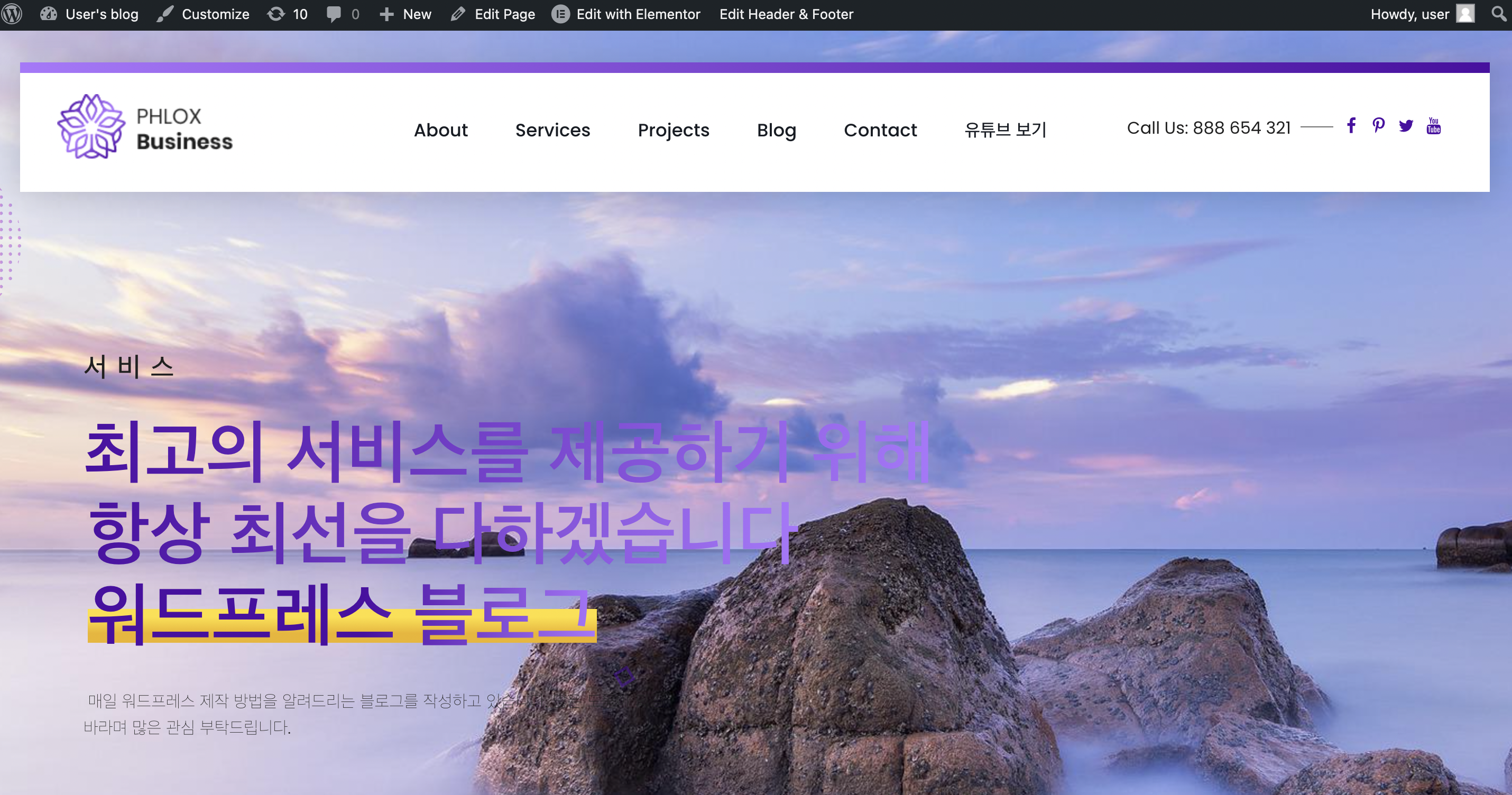This screenshot has width=1512, height=795.
Task: Open pending updates icon showing 10
Action: 287,14
